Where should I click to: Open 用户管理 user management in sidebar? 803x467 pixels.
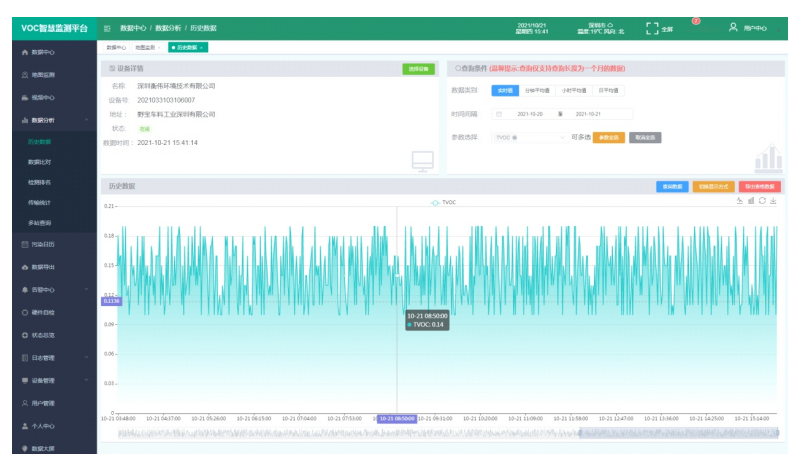[x=54, y=403]
